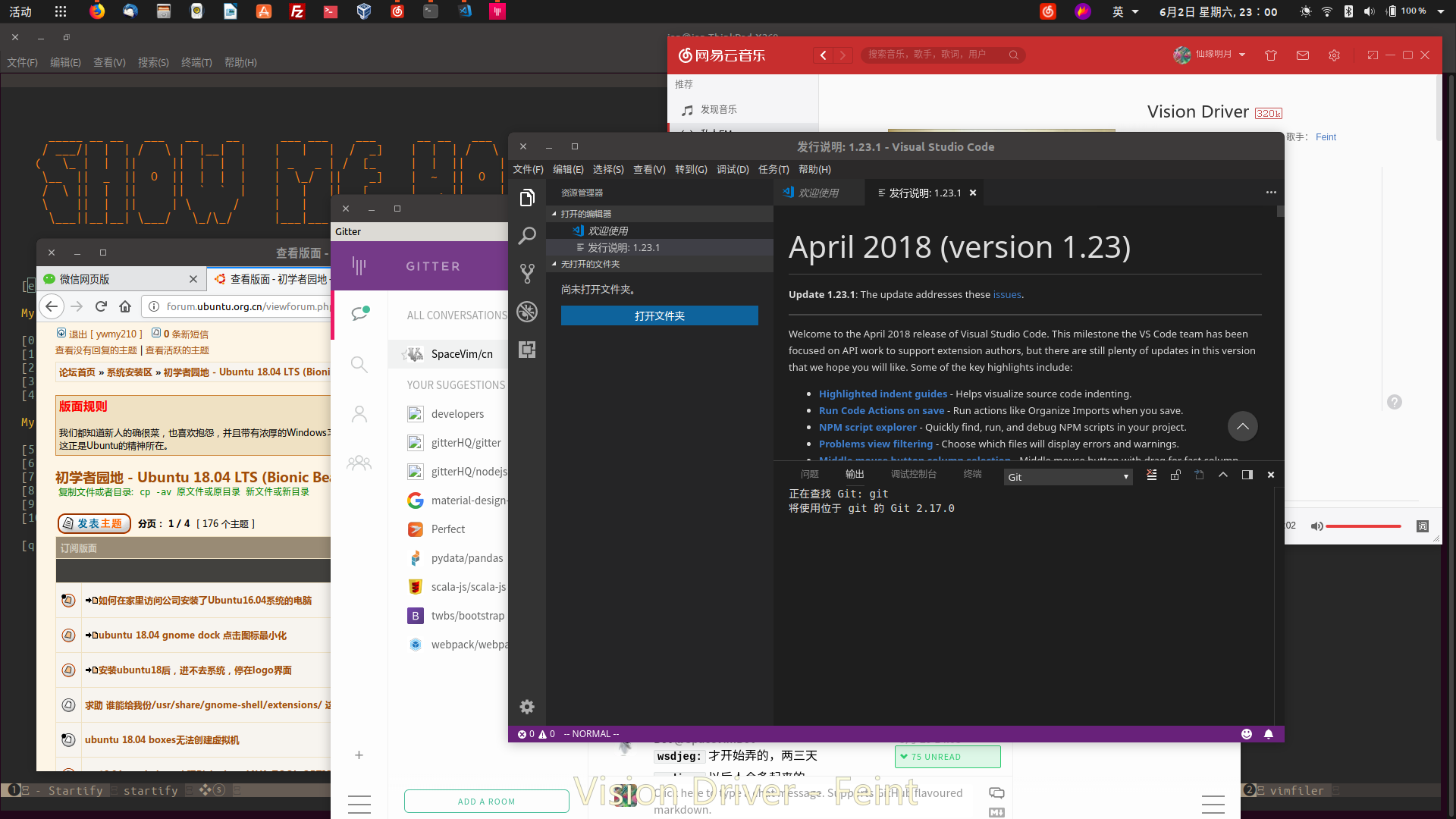Open the NetEase Music skin shirt icon
This screenshot has width=1456, height=819.
tap(1271, 55)
